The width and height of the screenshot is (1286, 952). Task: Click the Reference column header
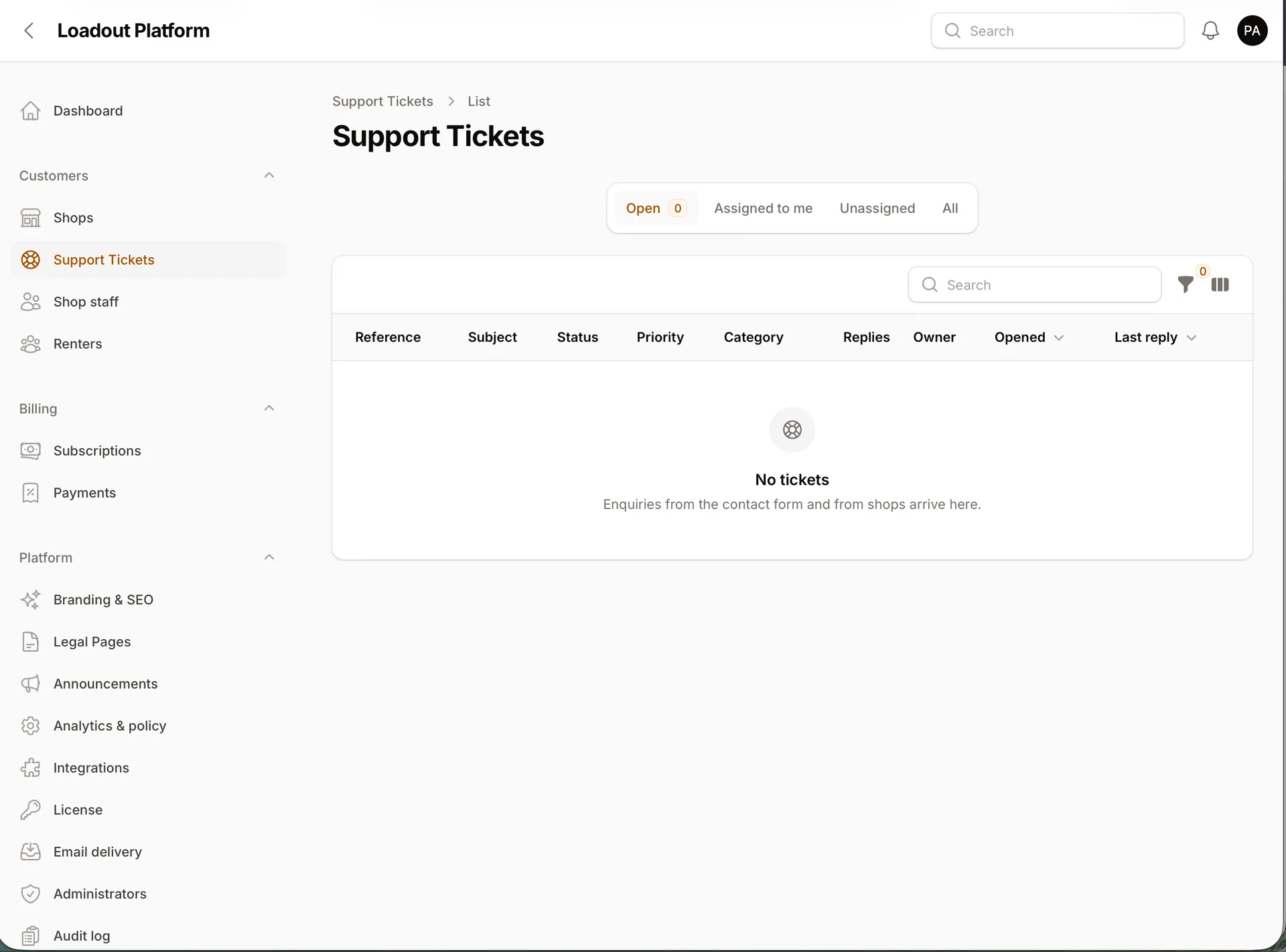pos(388,338)
